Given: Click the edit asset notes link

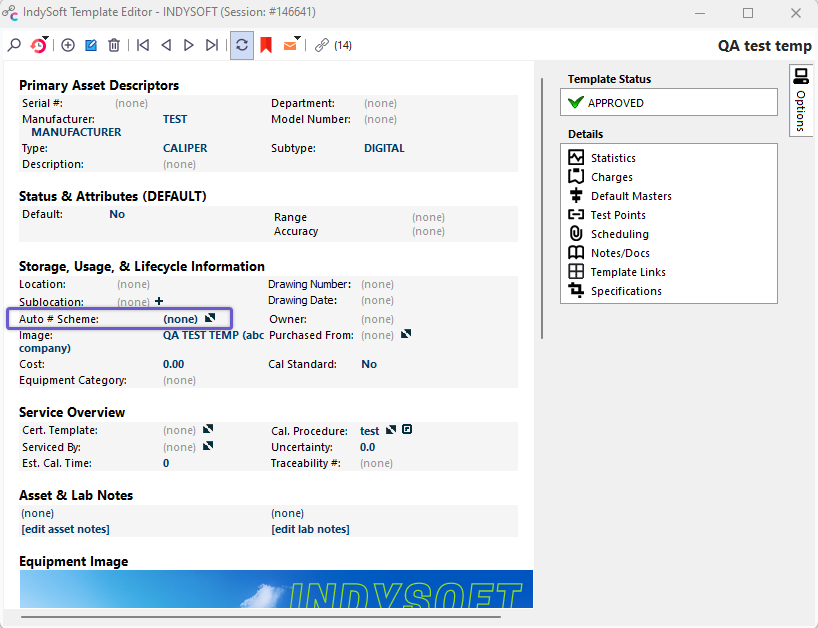Looking at the screenshot, I should [x=65, y=529].
